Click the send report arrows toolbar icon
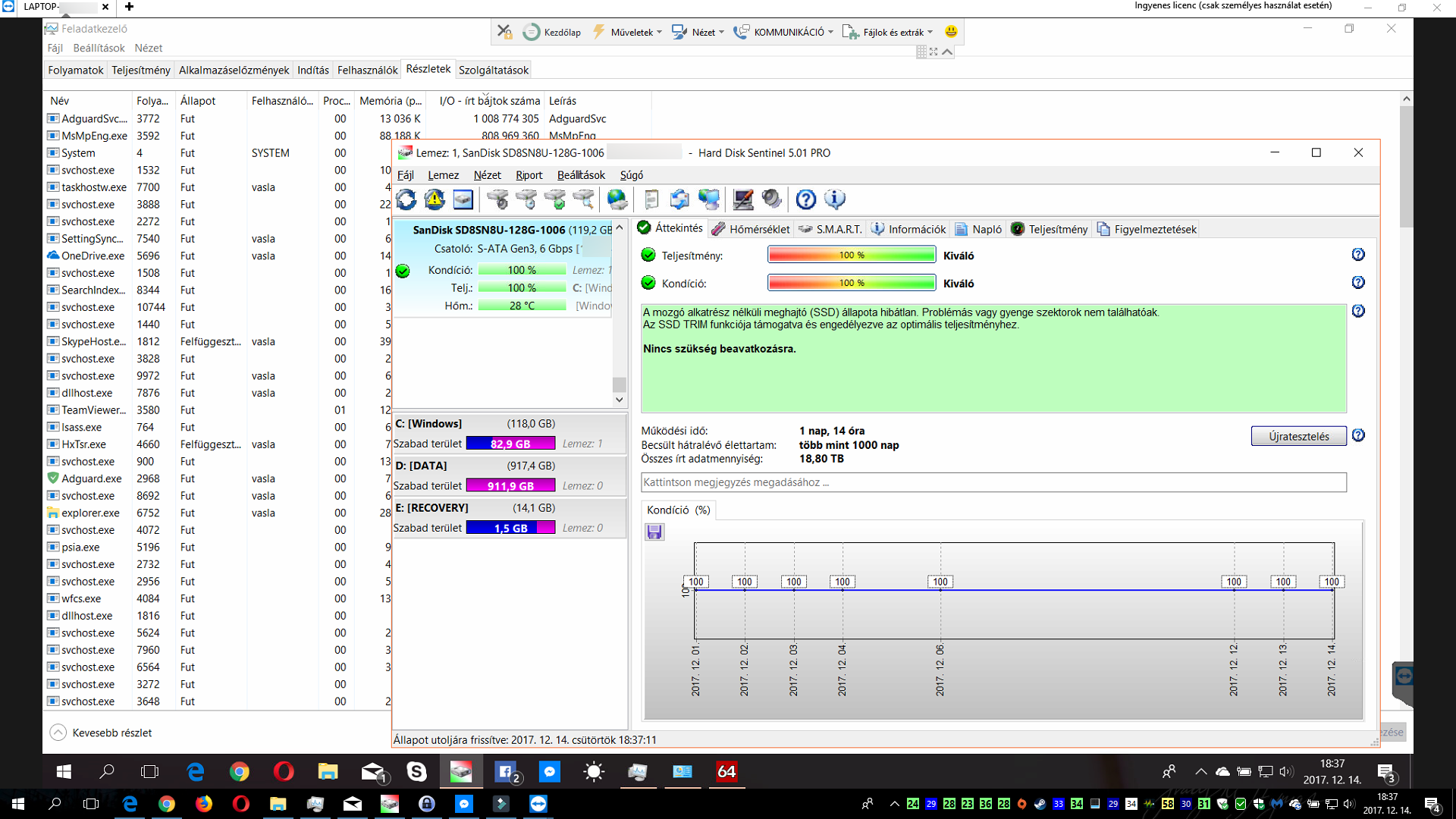The height and width of the screenshot is (819, 1456). [679, 199]
